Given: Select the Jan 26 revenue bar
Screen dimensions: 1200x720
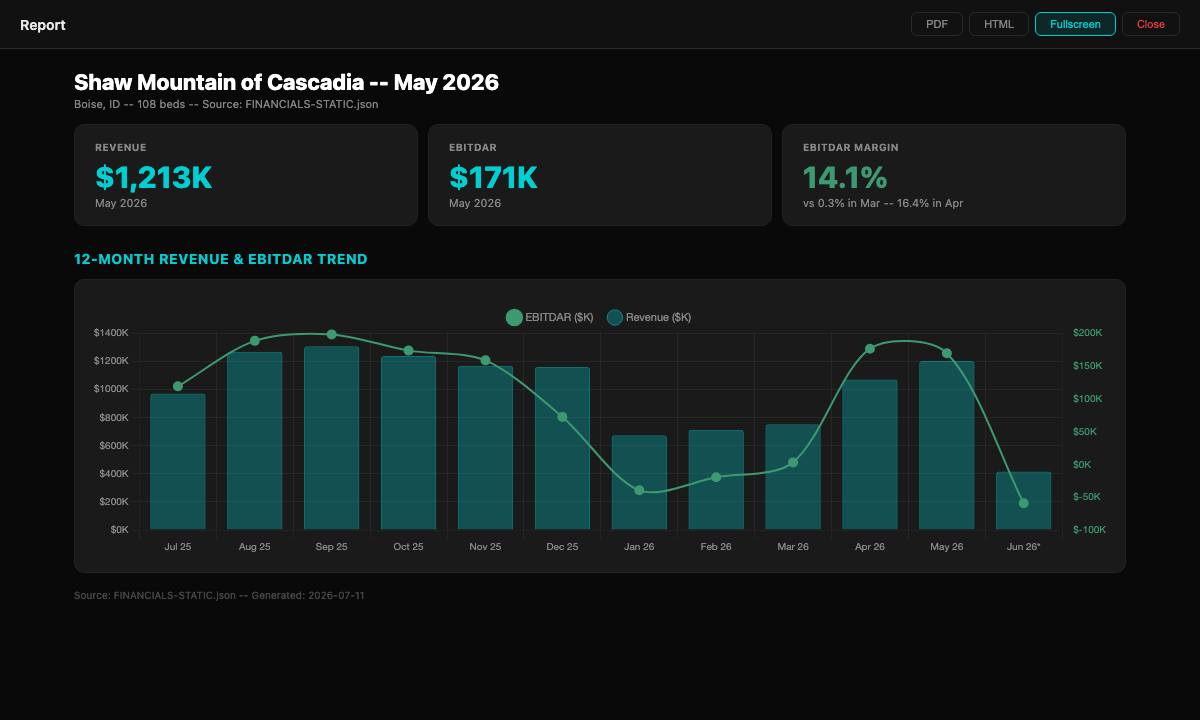Looking at the screenshot, I should 639,482.
